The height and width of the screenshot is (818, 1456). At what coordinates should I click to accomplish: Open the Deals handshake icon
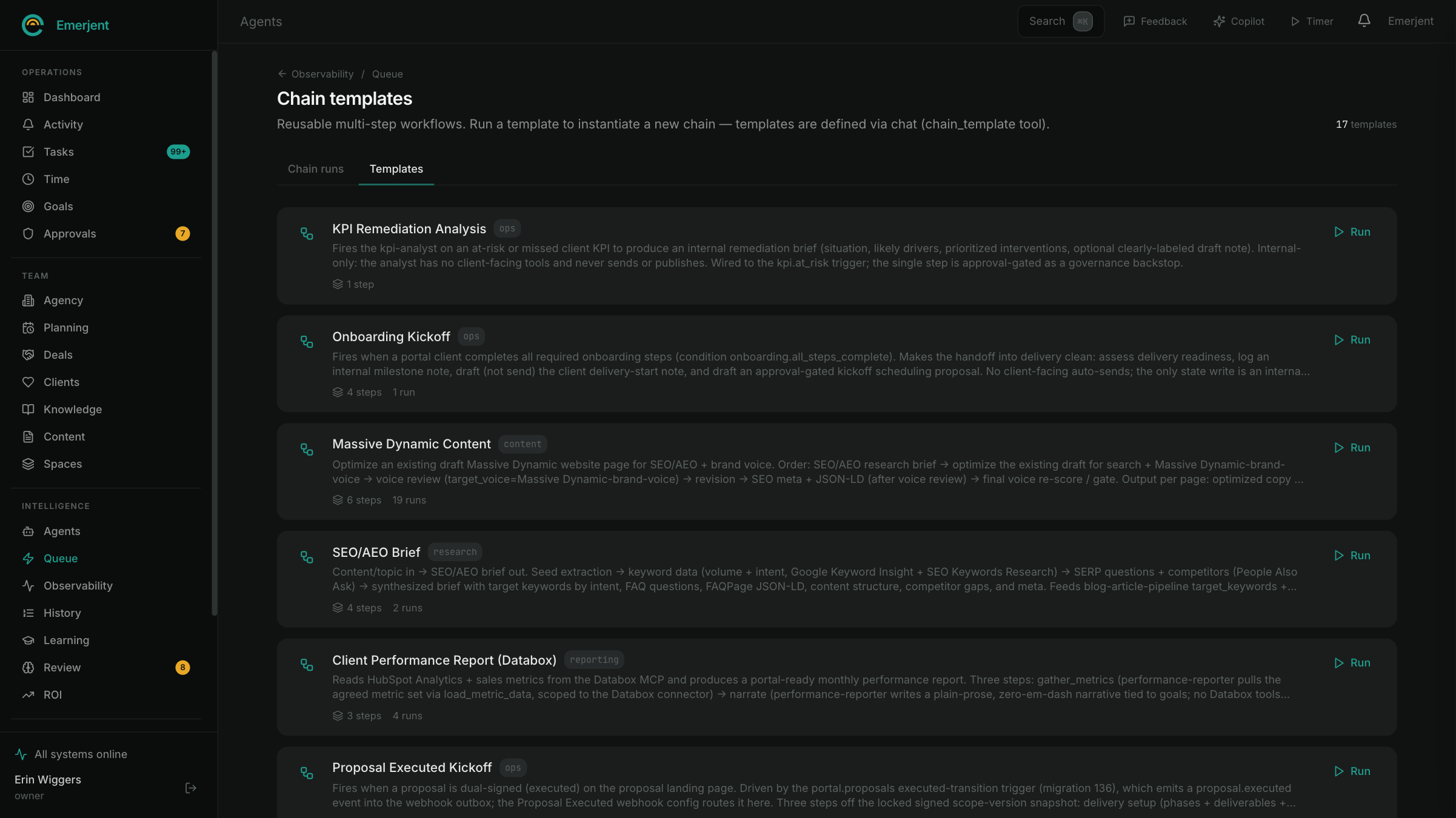(28, 354)
